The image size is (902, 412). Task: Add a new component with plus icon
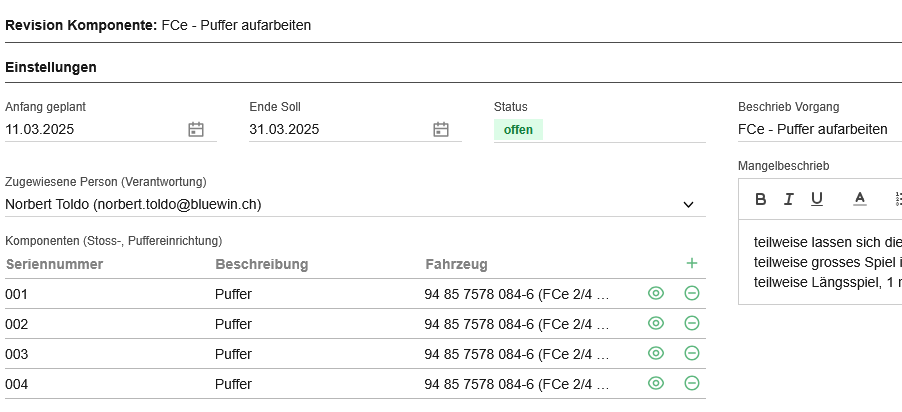coord(691,263)
